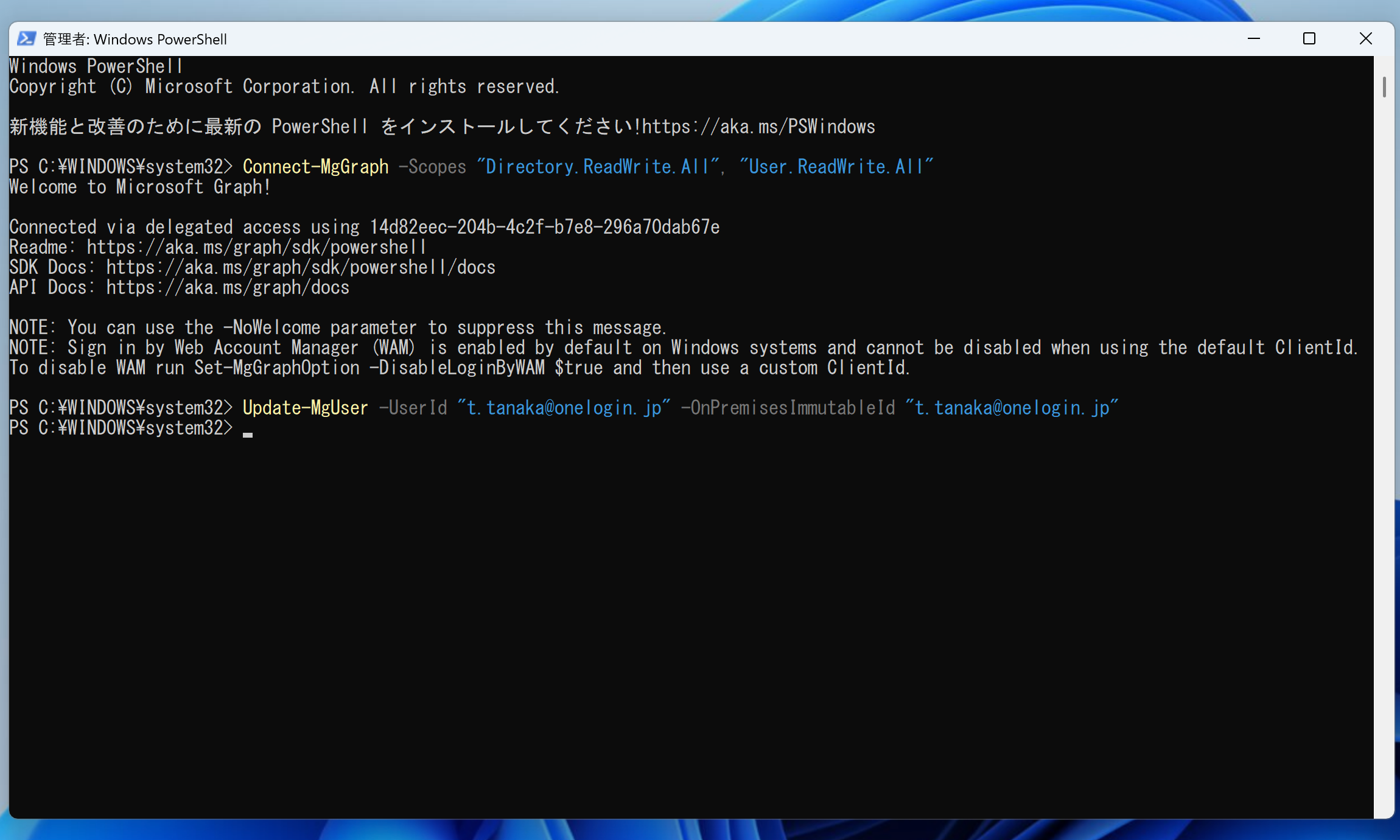
Task: Click the -OnPremisesImmutableId parameter
Action: (788, 408)
